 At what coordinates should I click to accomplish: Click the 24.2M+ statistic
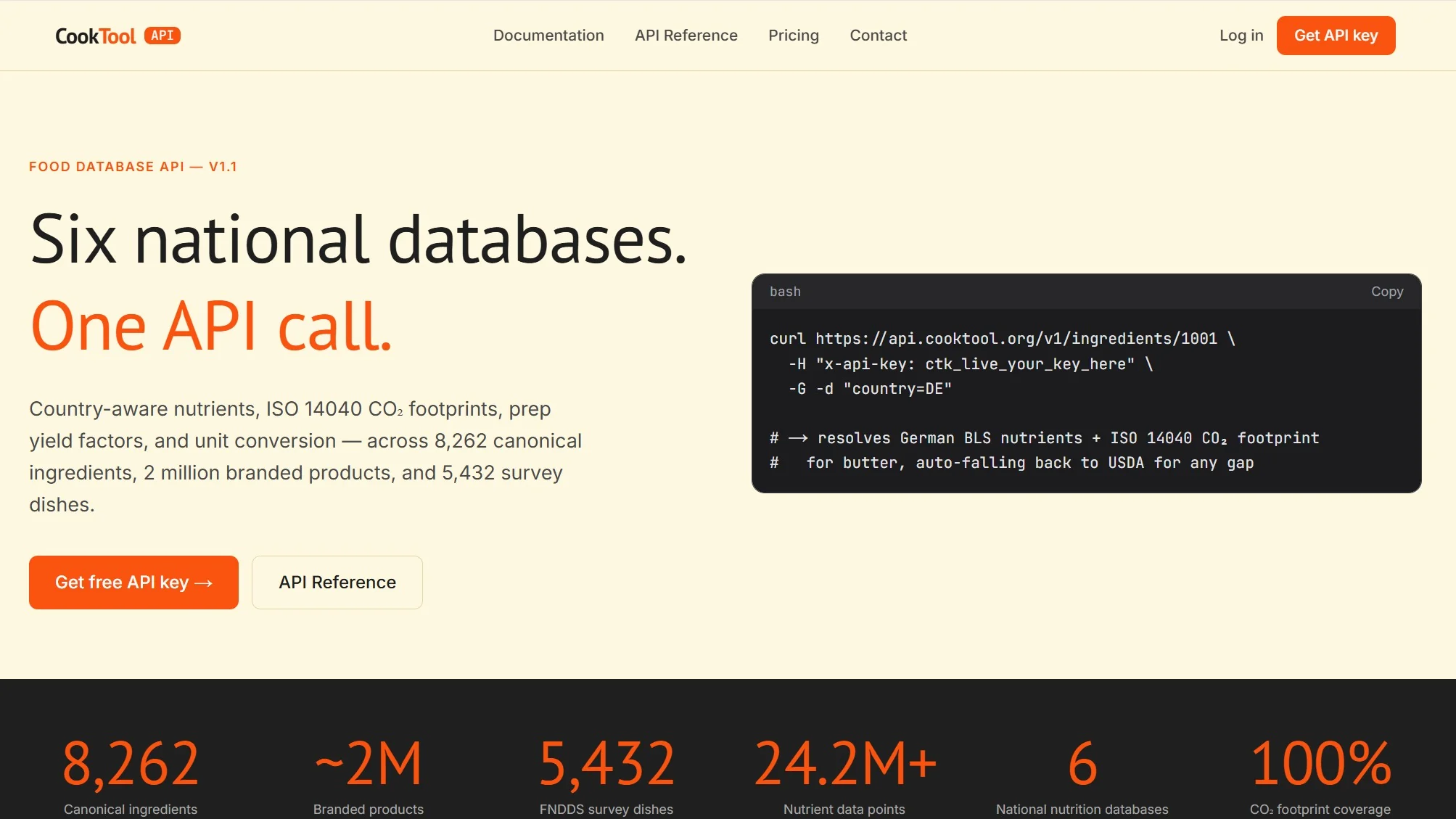[x=844, y=764]
